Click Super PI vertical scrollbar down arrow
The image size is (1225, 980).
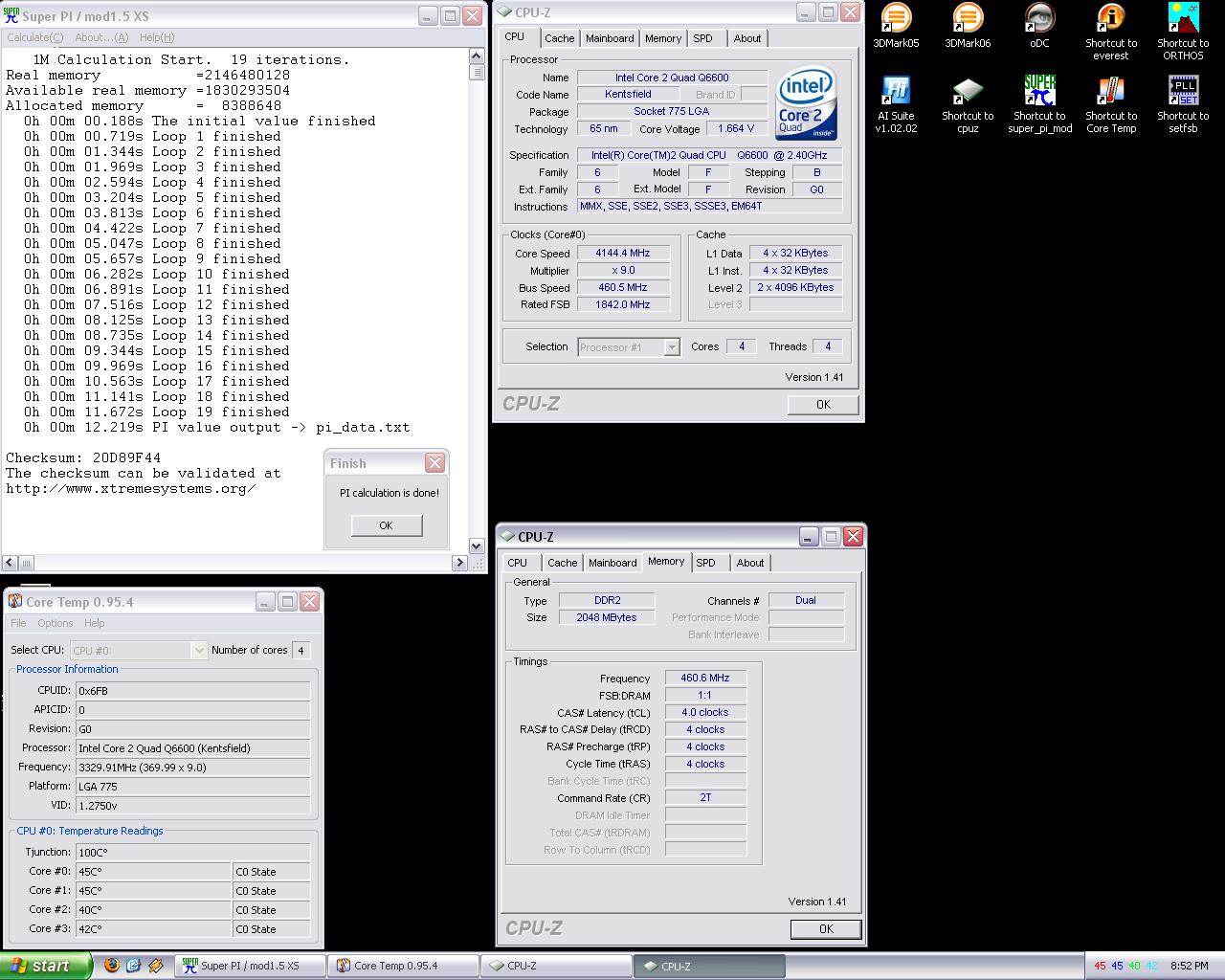tap(478, 546)
